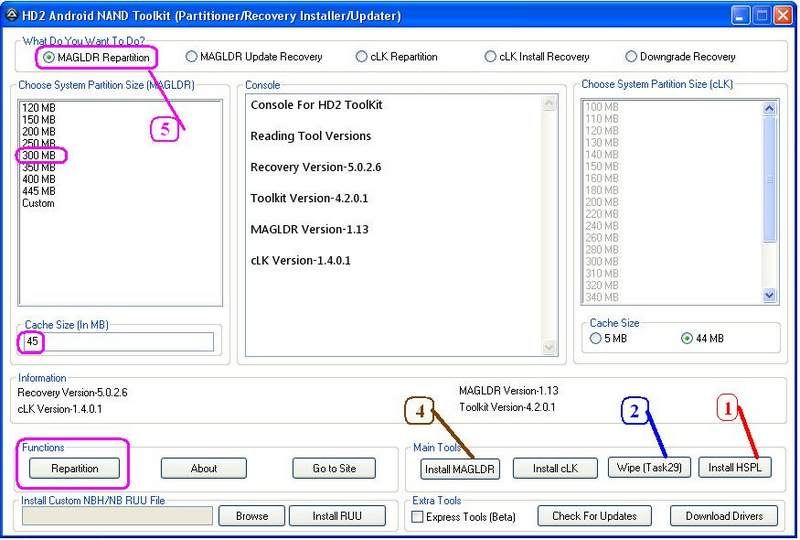Click Wipe (Task29) button
The width and height of the screenshot is (800, 540).
tap(649, 467)
